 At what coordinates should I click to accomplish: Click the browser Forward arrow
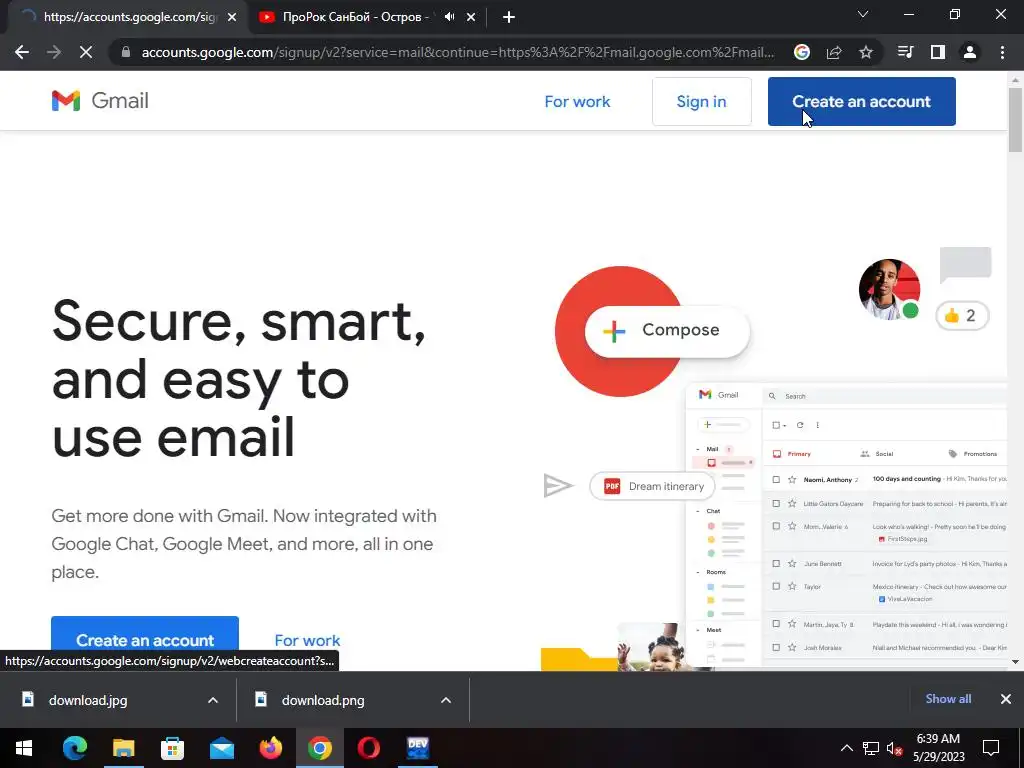click(54, 52)
